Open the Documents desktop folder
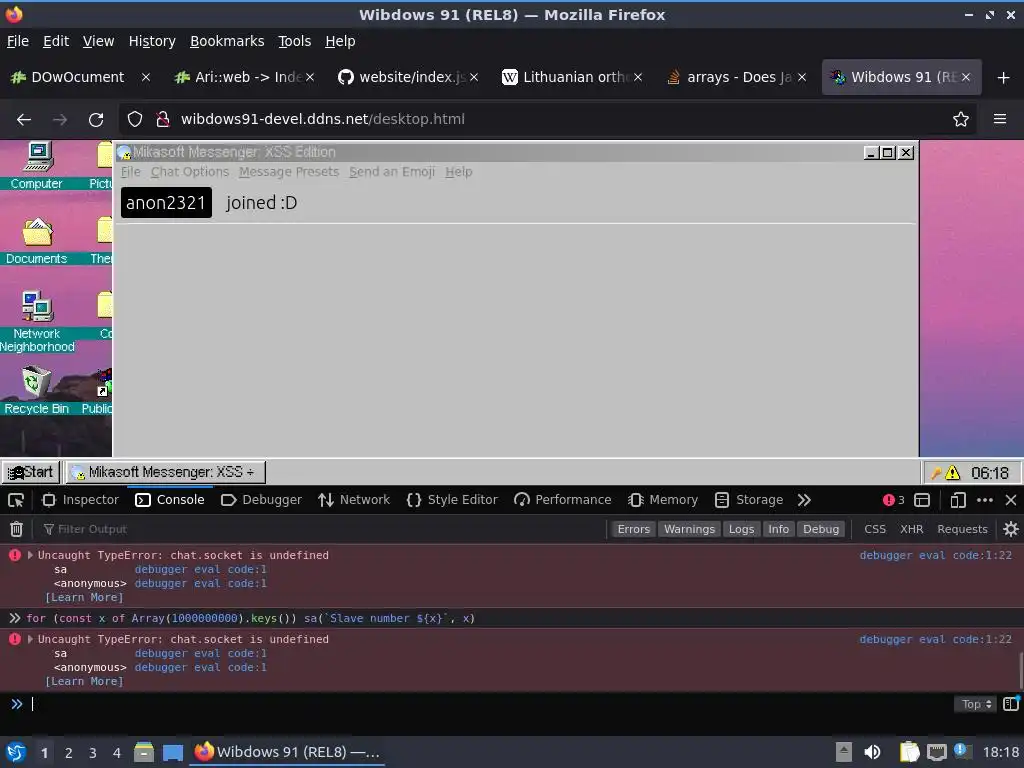Screen dimensions: 1024x768 (37, 240)
